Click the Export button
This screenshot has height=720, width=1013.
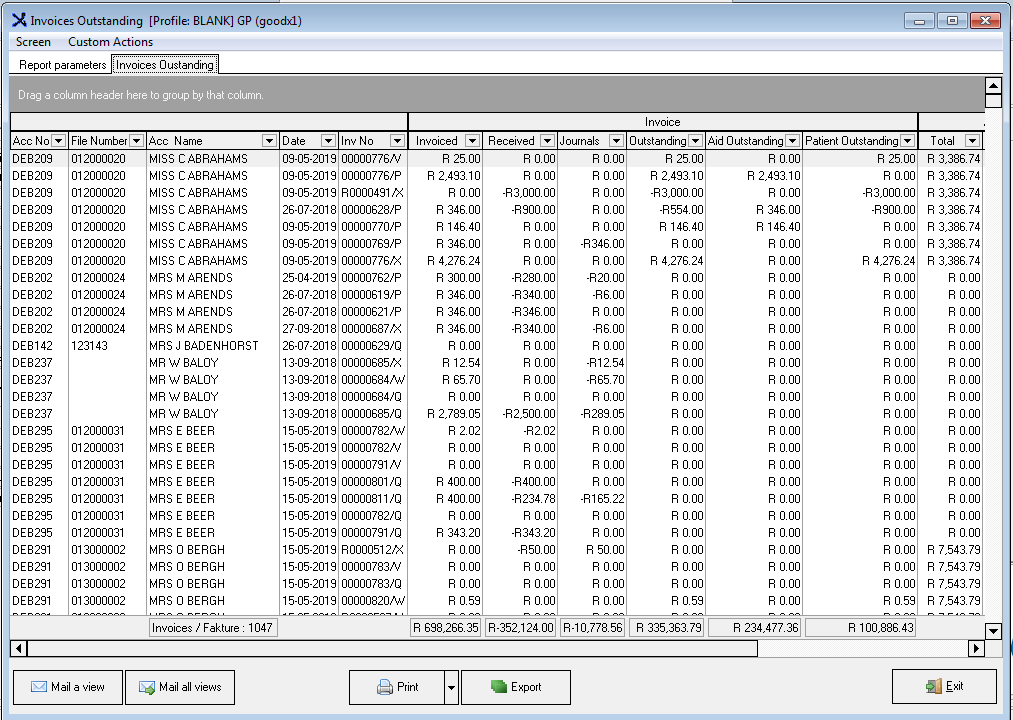516,687
